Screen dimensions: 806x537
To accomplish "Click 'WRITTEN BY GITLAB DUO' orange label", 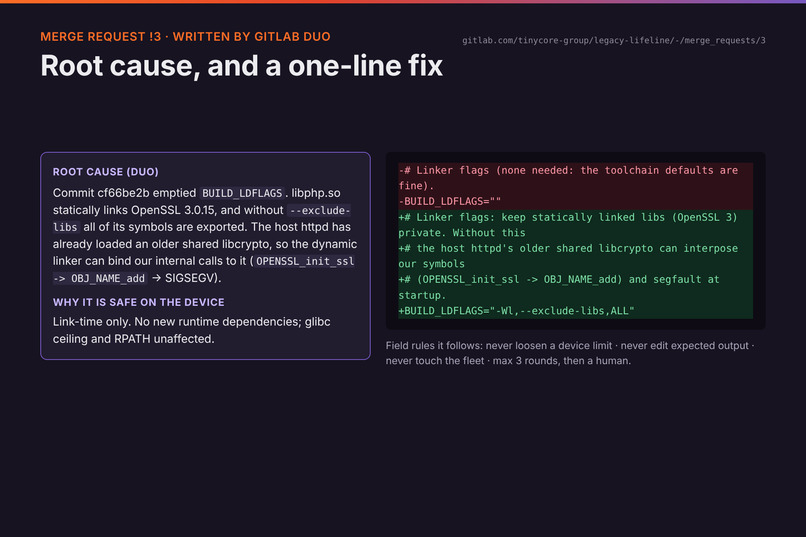I will click(x=251, y=36).
